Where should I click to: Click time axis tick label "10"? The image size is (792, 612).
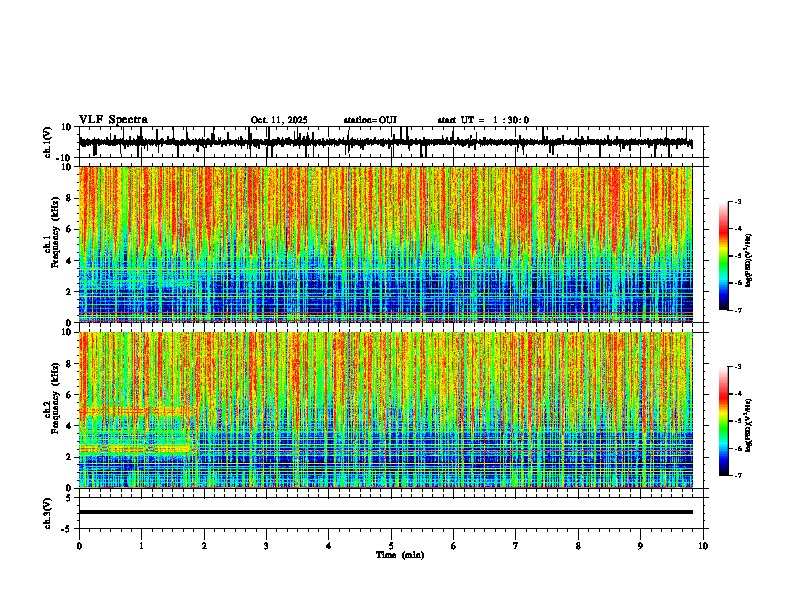tap(703, 546)
